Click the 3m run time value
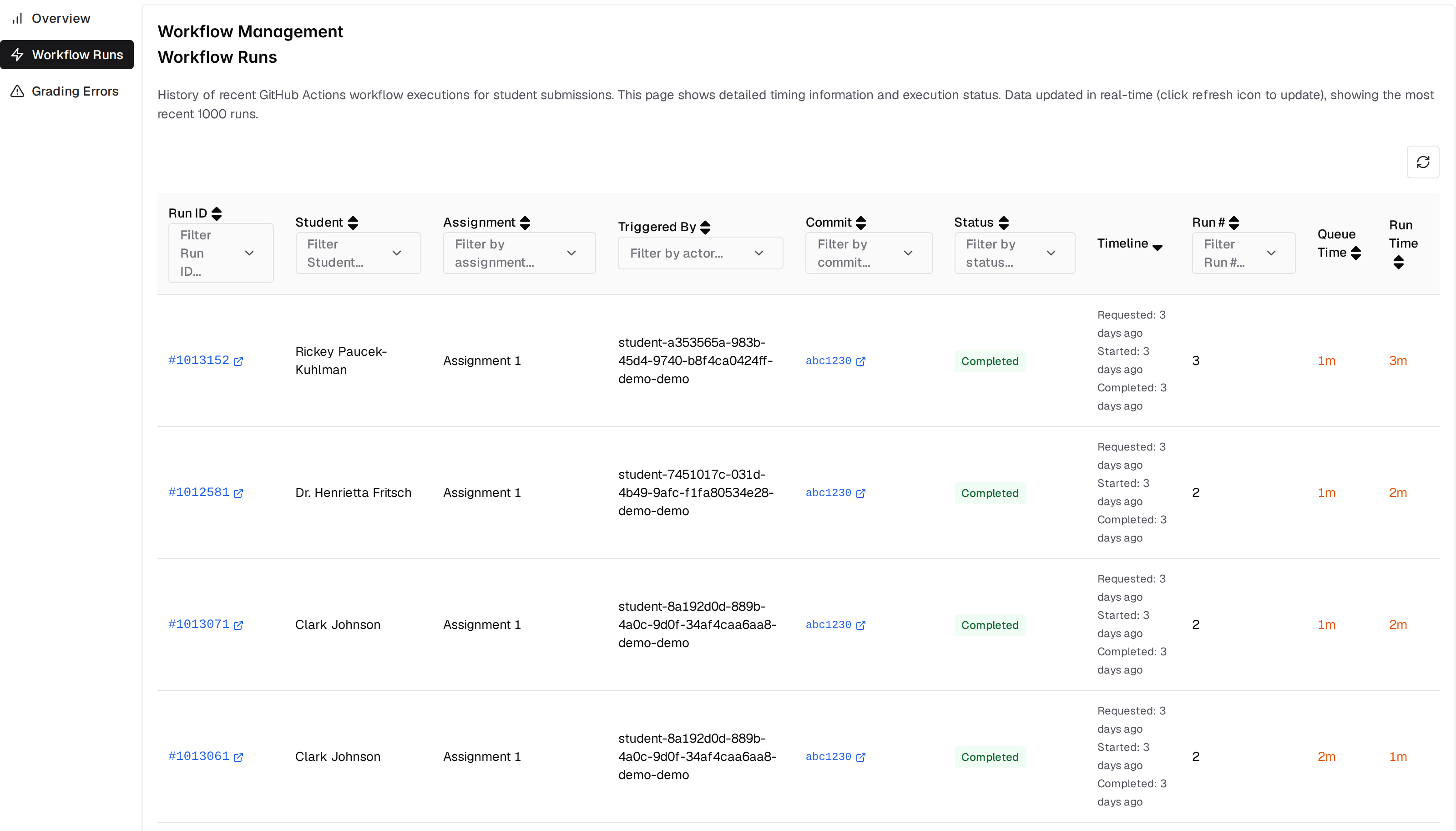This screenshot has height=831, width=1456. click(x=1398, y=361)
